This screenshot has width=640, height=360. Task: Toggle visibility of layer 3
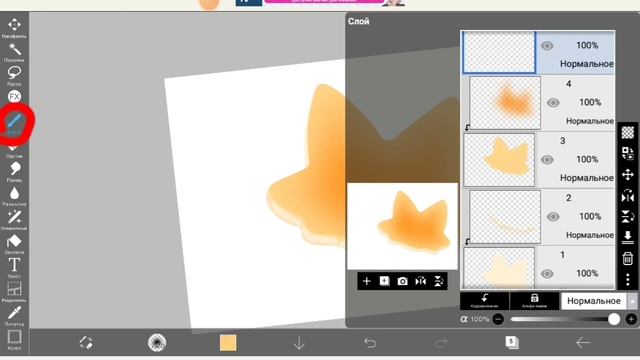547,160
